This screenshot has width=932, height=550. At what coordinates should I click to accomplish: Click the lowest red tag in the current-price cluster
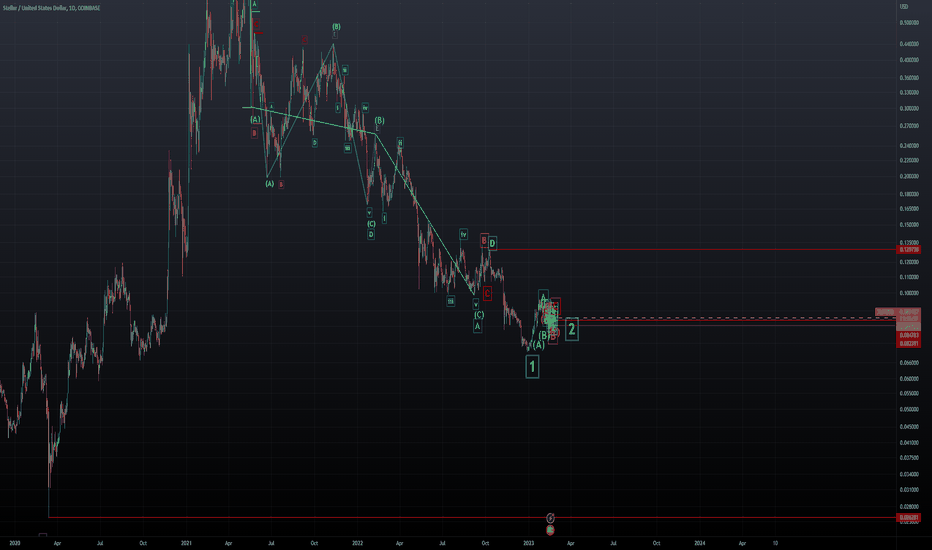[908, 344]
